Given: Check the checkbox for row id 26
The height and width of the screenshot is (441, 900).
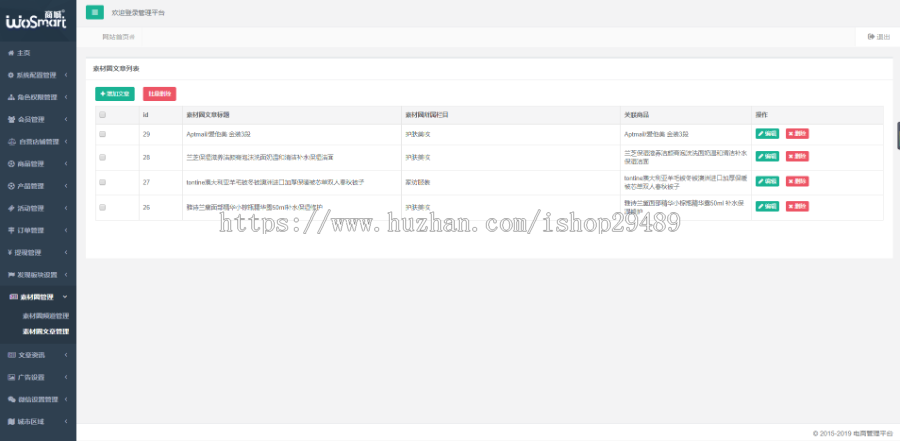Looking at the screenshot, I should tap(103, 207).
